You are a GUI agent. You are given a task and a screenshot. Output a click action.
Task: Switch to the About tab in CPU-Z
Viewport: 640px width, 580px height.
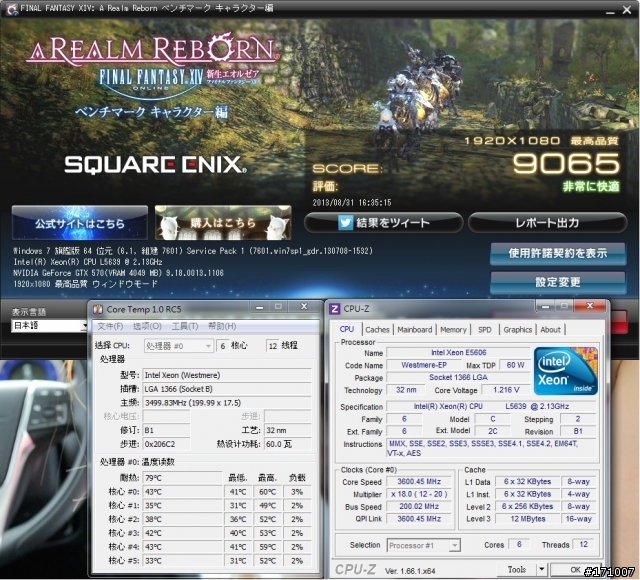click(550, 329)
